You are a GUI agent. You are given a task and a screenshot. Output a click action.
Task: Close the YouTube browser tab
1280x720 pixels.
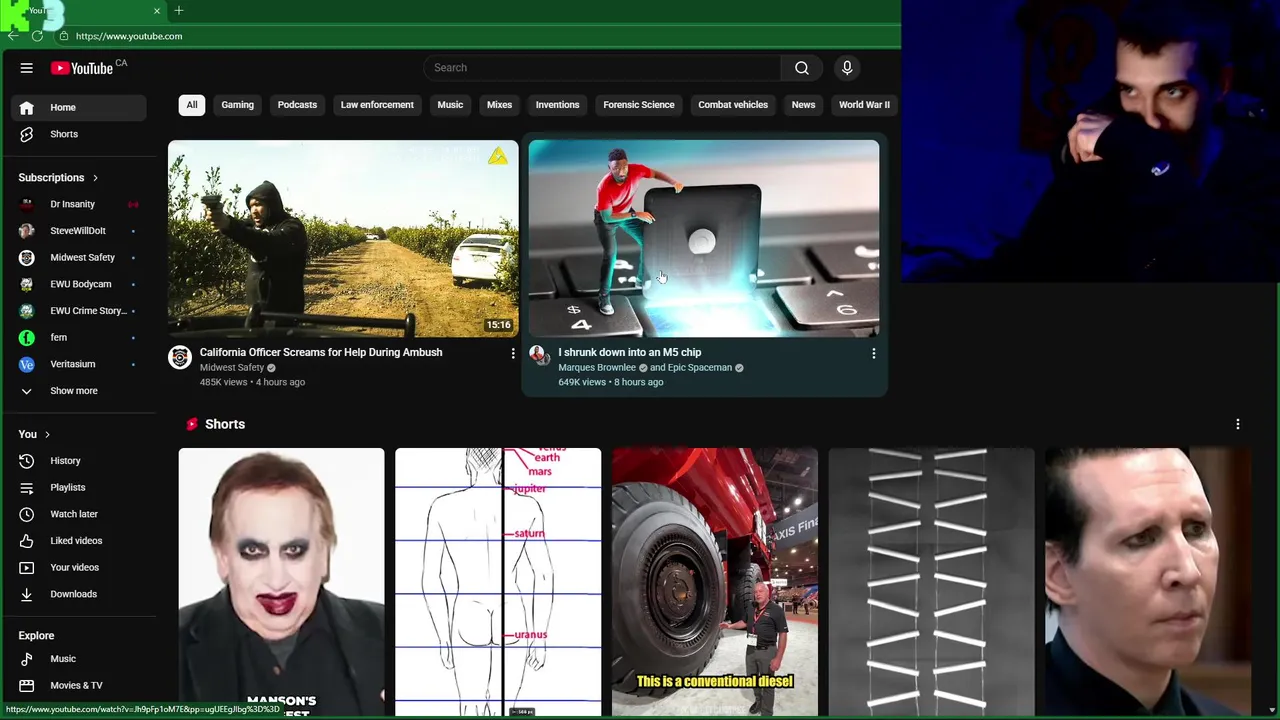(x=156, y=11)
